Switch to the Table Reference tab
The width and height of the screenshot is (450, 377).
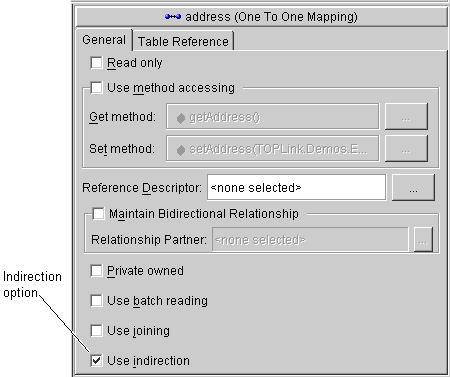click(x=183, y=41)
